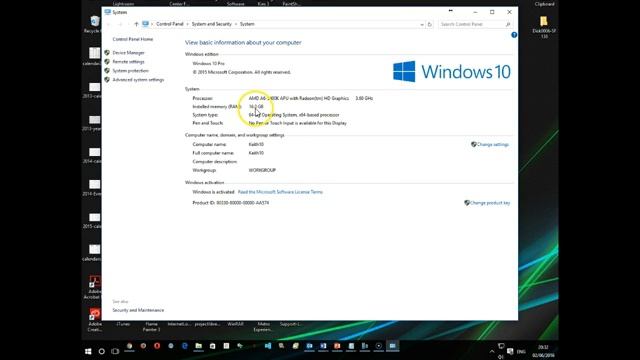Open Remote settings link
The image size is (640, 360).
tap(128, 62)
